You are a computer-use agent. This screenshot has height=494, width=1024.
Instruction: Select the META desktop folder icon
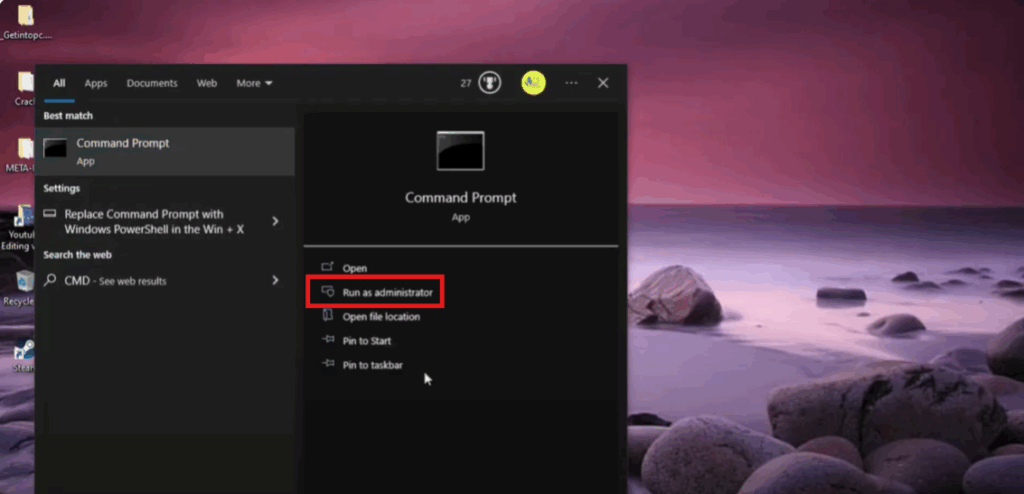(x=24, y=156)
